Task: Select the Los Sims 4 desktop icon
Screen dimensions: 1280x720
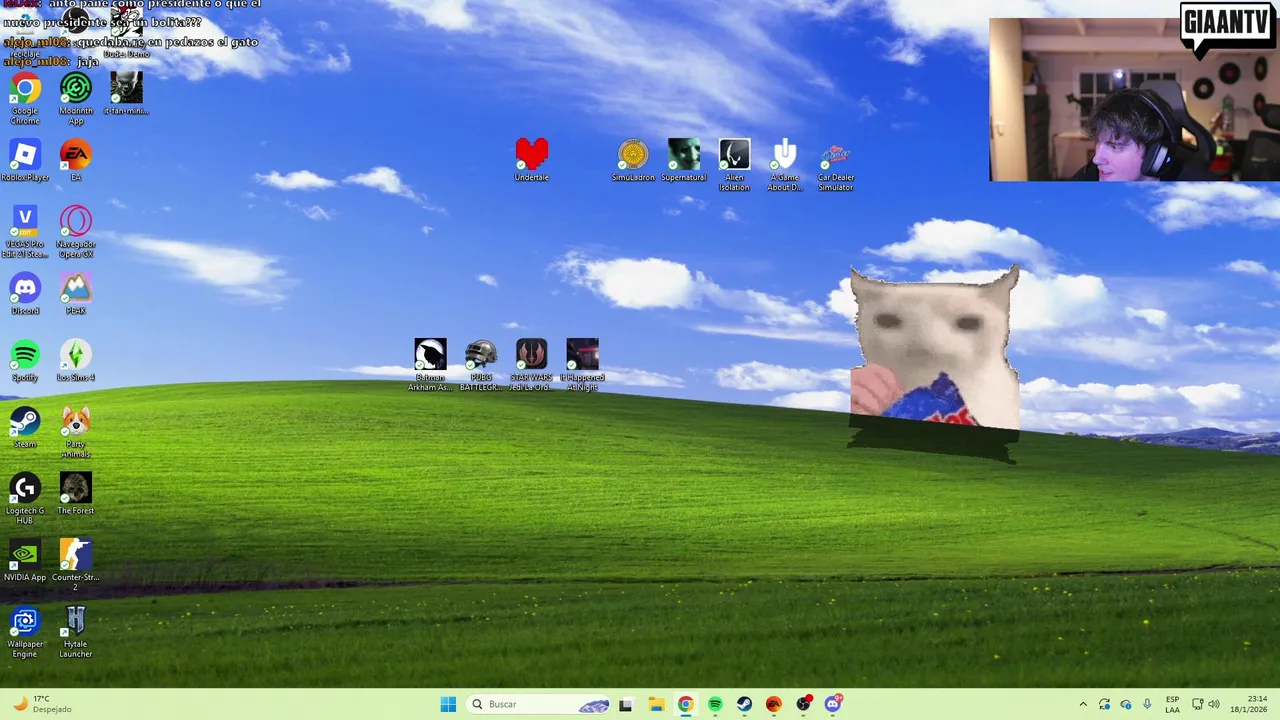Action: click(76, 361)
